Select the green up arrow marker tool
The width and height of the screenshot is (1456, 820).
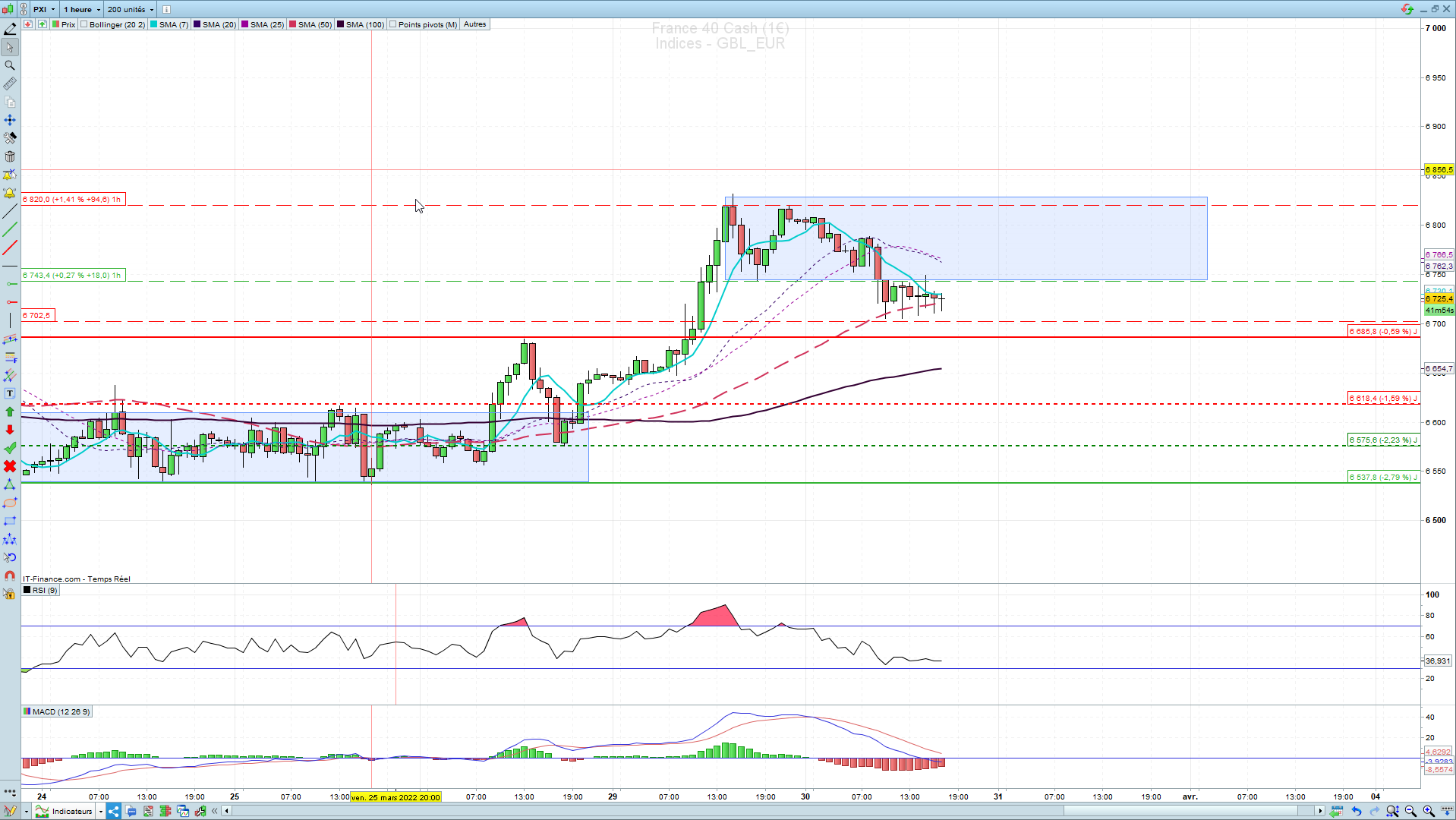tap(10, 412)
